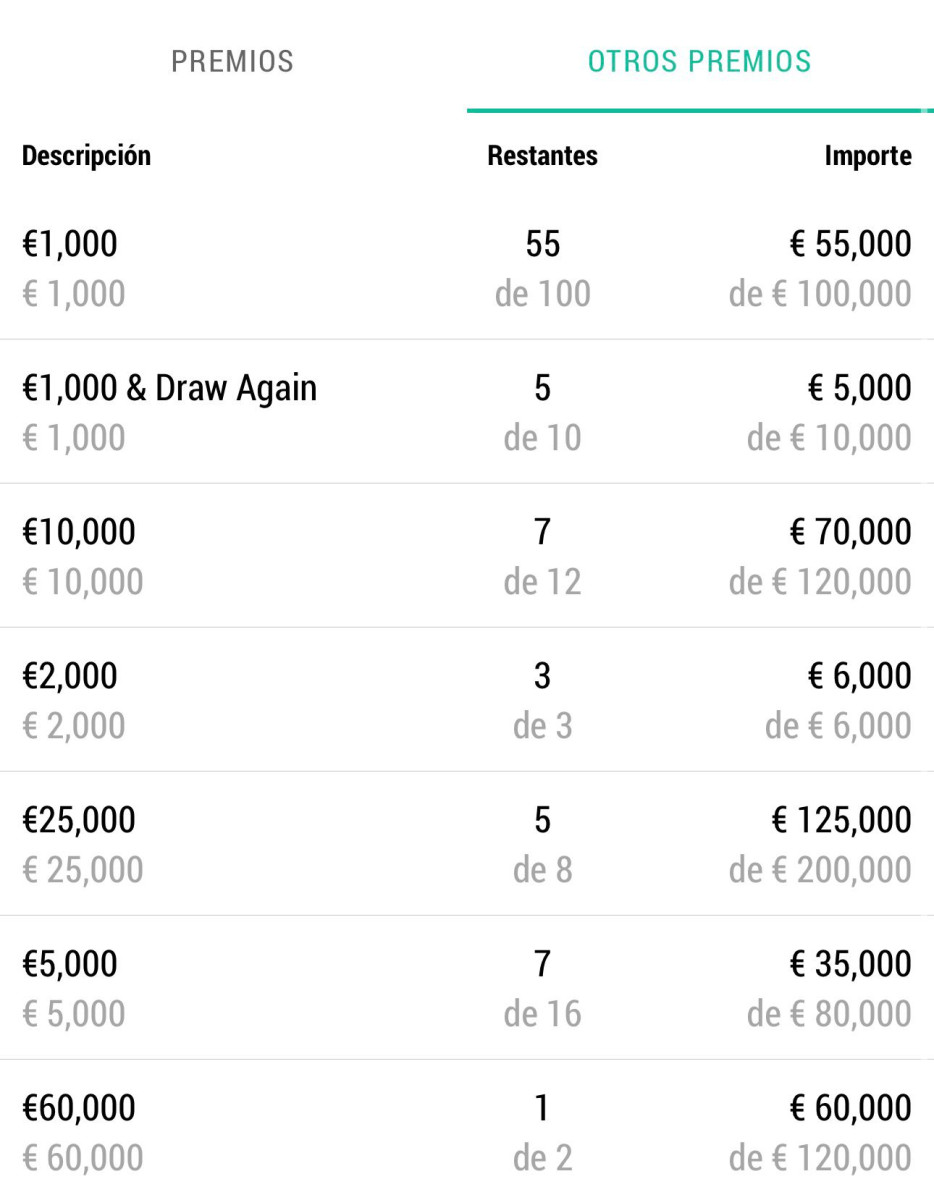Tap the €2,000 prize entry

(70, 676)
